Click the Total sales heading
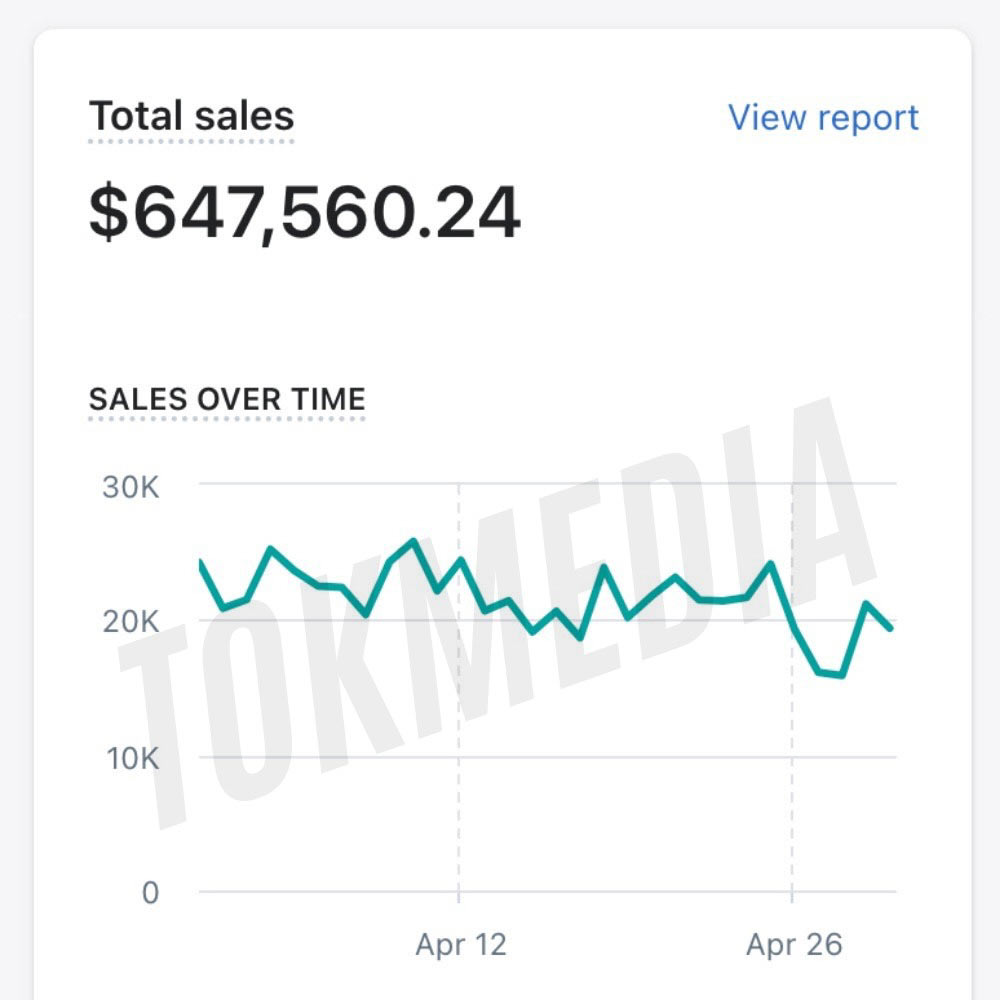 point(191,116)
